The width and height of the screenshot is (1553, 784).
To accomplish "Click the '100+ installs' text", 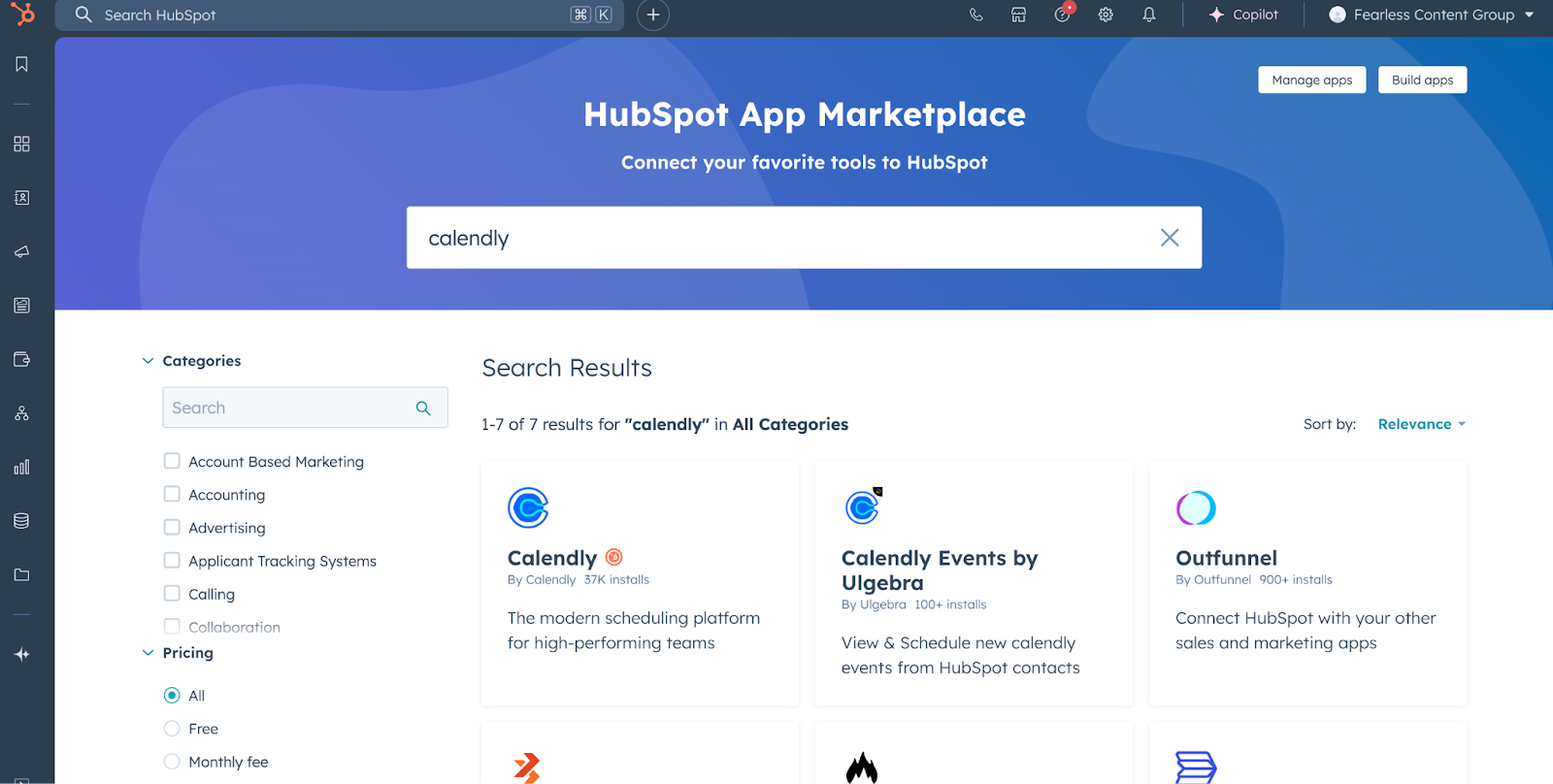I will coord(950,604).
